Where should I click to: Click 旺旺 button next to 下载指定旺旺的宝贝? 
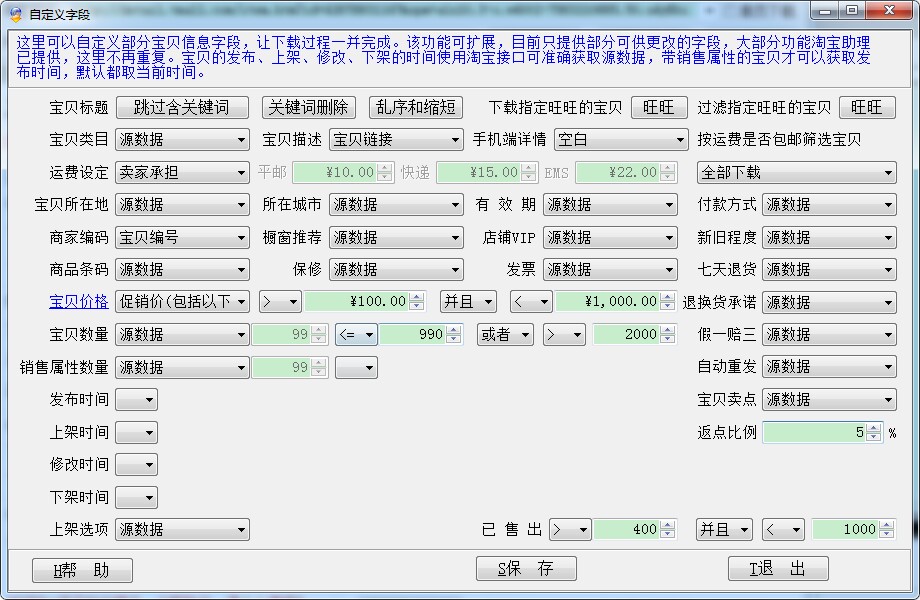click(659, 108)
